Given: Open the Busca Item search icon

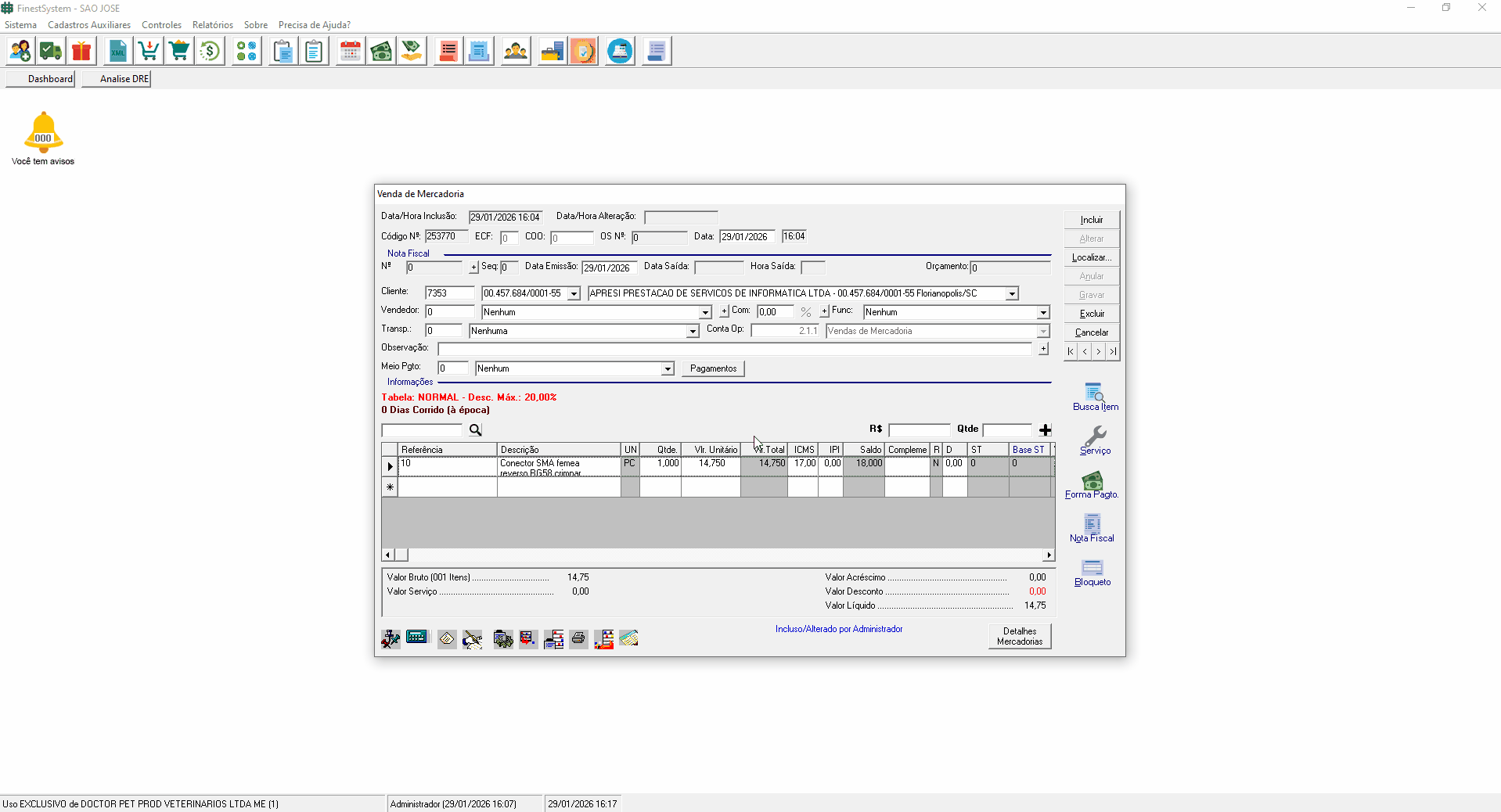Looking at the screenshot, I should (1094, 393).
